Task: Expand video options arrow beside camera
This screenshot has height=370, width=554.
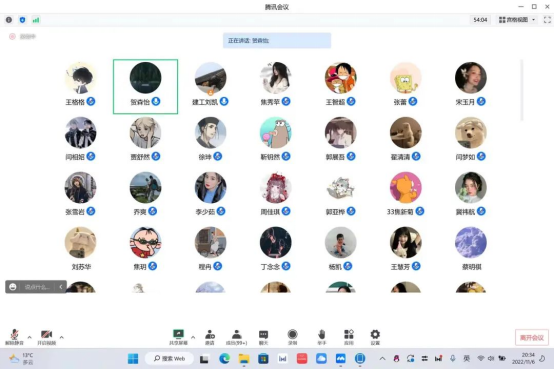Action: click(x=61, y=337)
